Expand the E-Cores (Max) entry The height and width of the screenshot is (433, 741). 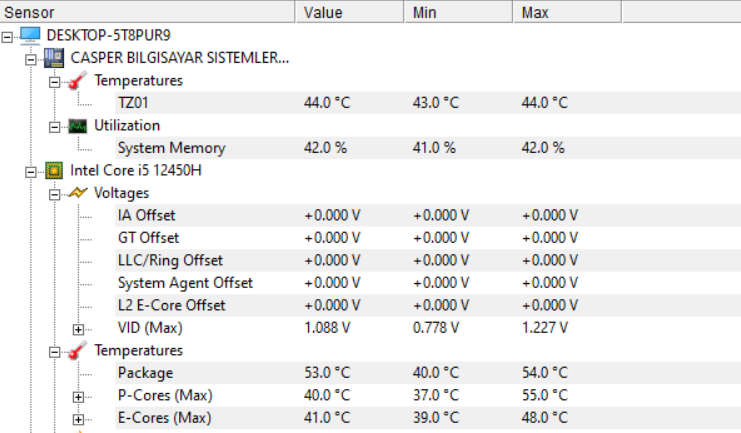pyautogui.click(x=78, y=419)
